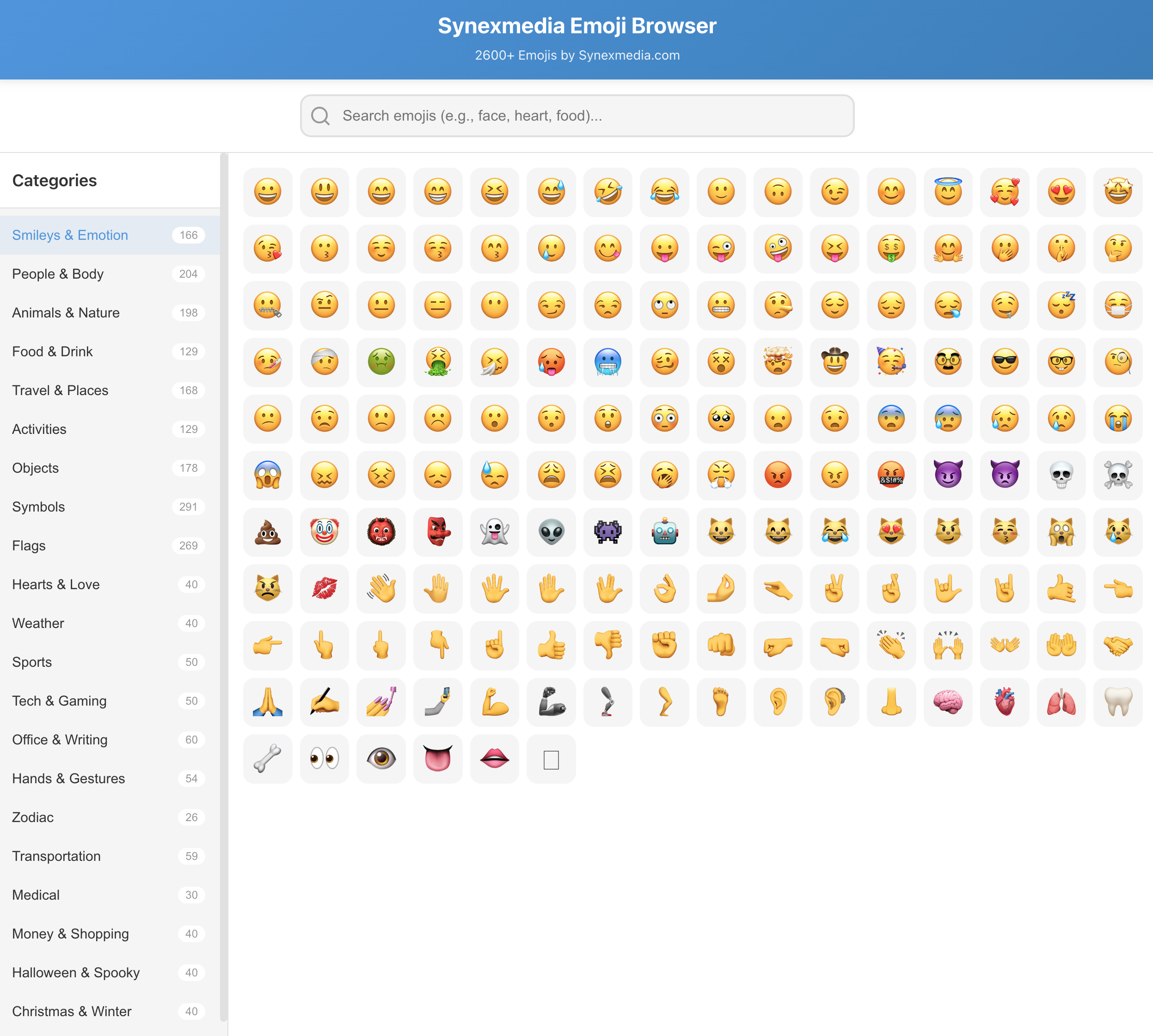Select the alien emoji
1153x1036 pixels.
(551, 532)
